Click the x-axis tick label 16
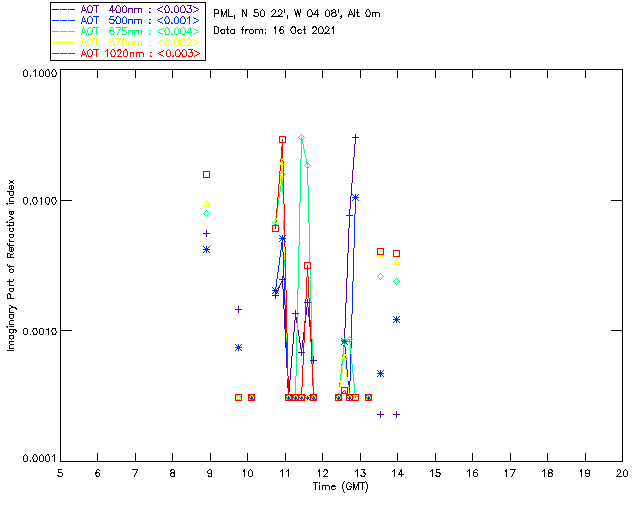This screenshot has width=640, height=512. click(472, 473)
